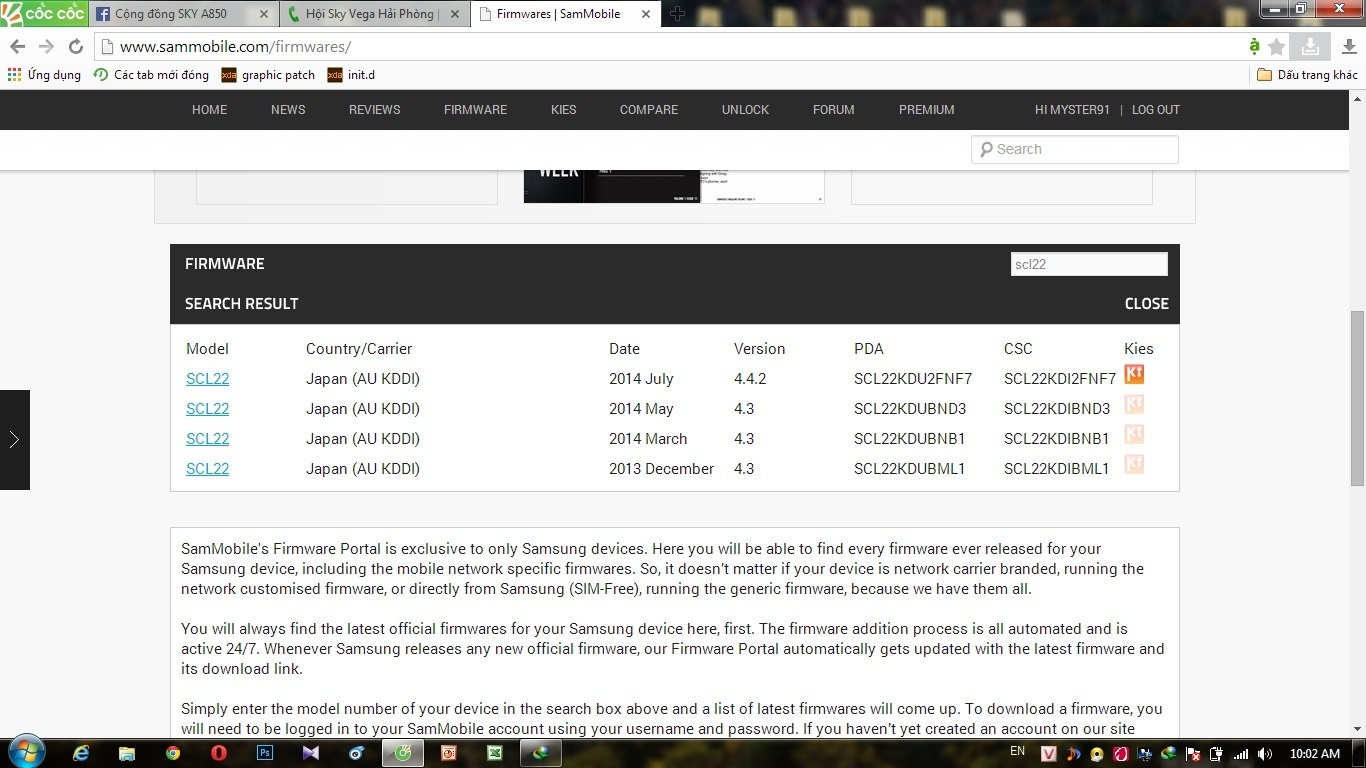1366x768 pixels.
Task: Click the PDA value SCL22KDU2FNF7
Action: coord(913,379)
